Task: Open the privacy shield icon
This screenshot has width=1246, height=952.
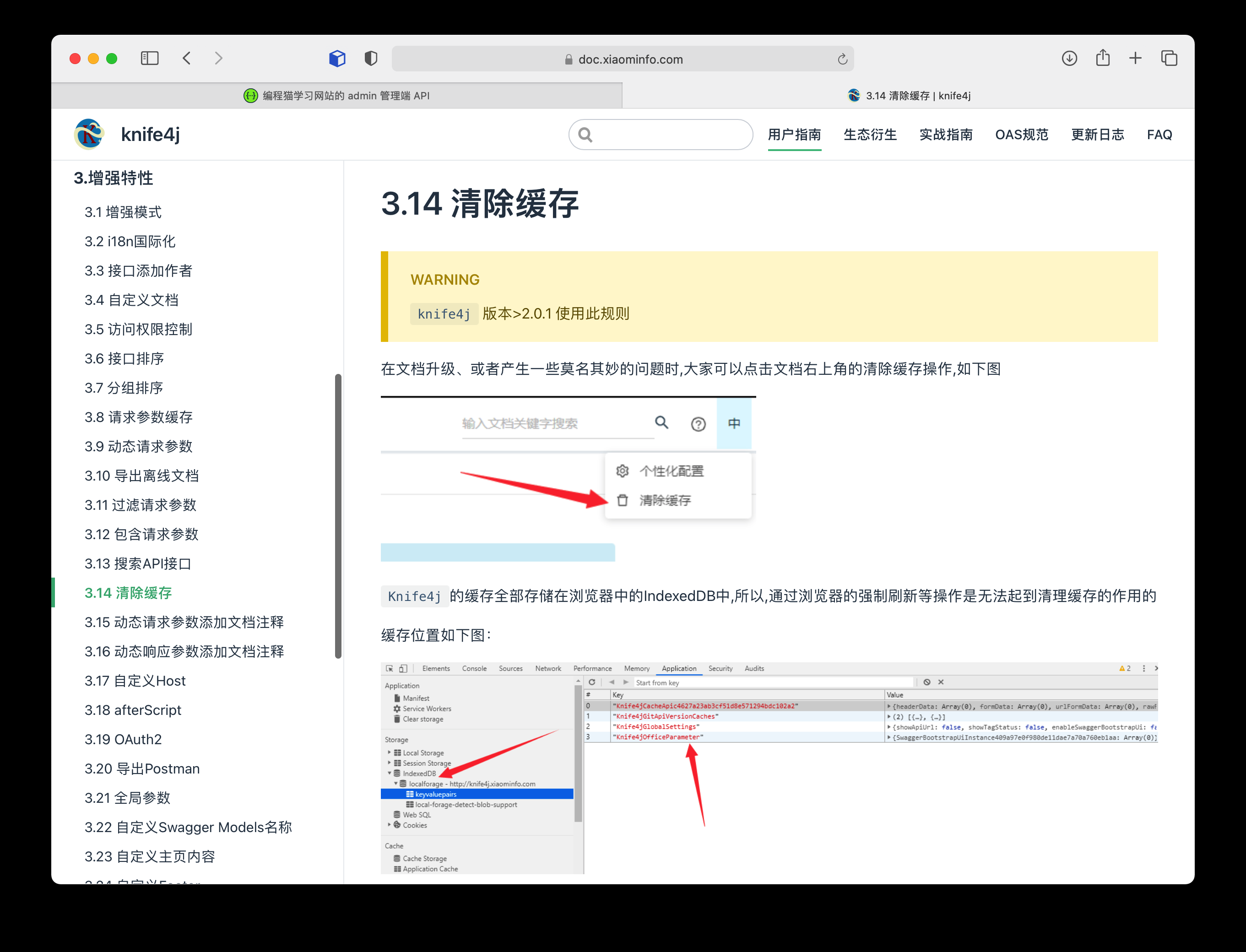Action: [x=371, y=59]
